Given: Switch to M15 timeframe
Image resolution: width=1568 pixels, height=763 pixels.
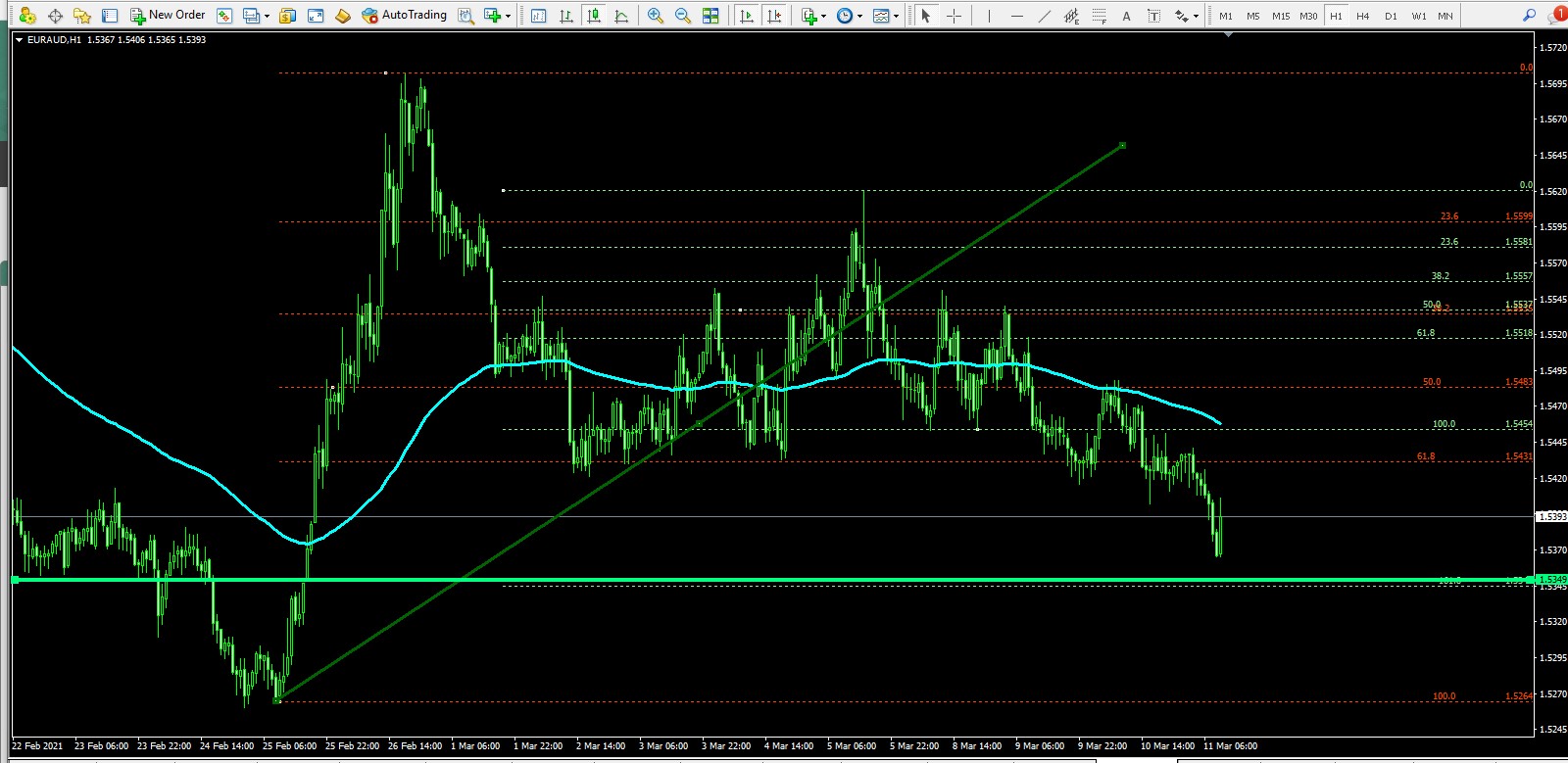Looking at the screenshot, I should click(1281, 16).
